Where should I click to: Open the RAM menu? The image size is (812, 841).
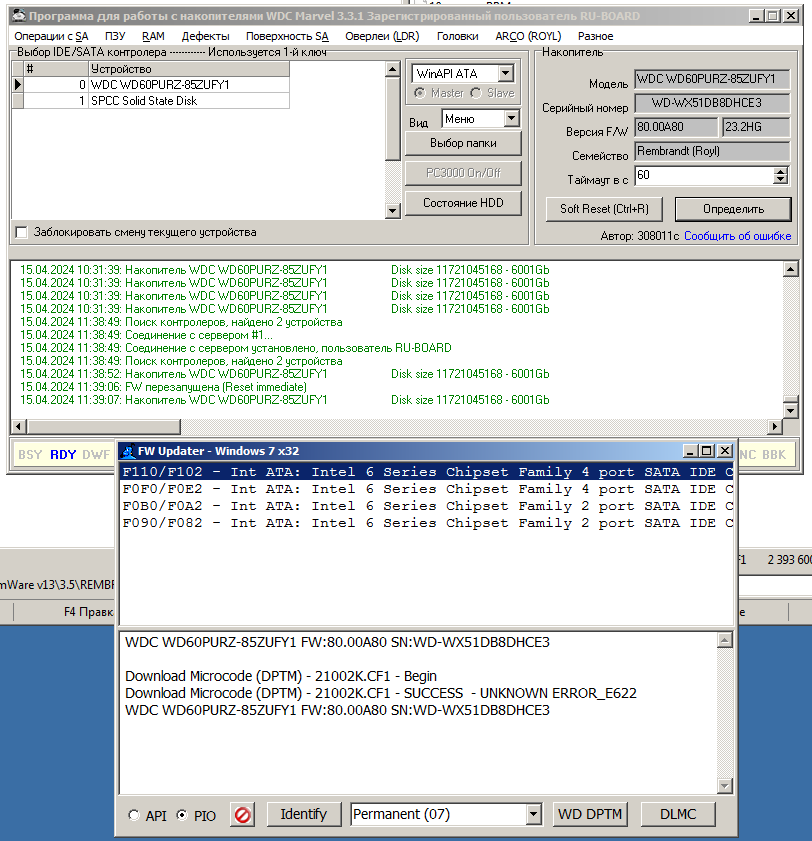(153, 36)
